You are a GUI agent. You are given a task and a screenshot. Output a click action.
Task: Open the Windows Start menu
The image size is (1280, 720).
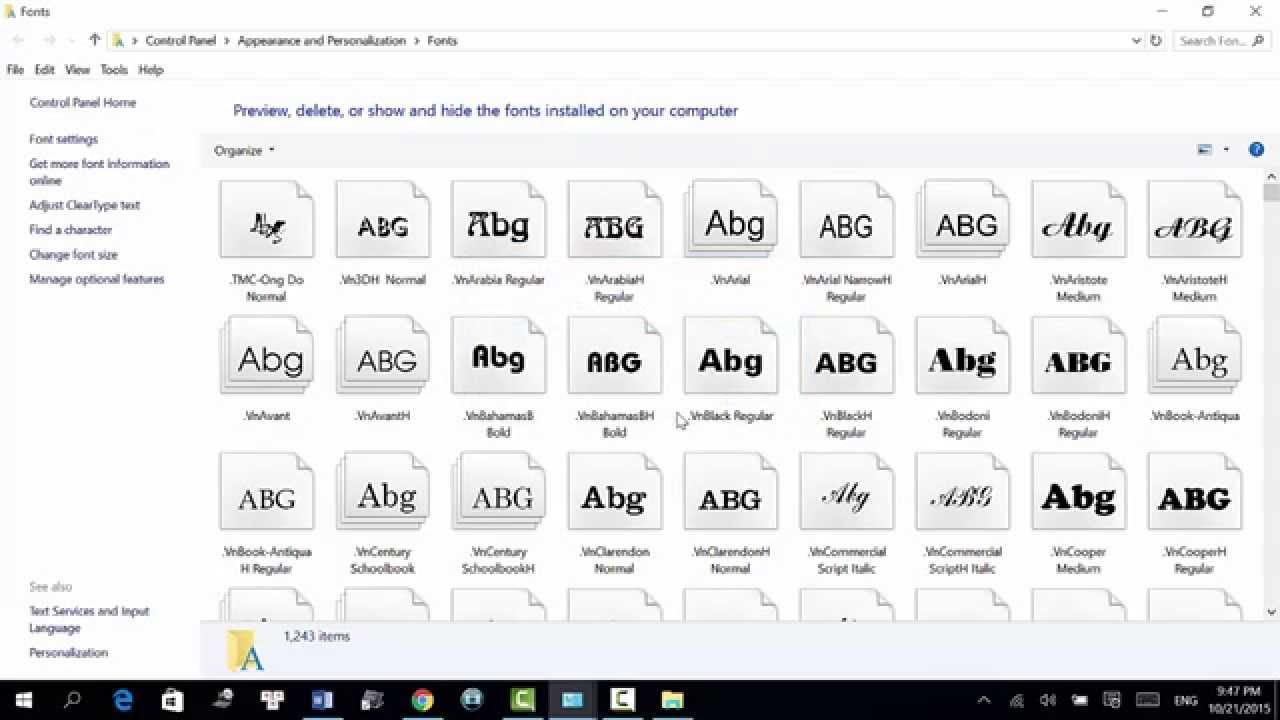pos(24,700)
